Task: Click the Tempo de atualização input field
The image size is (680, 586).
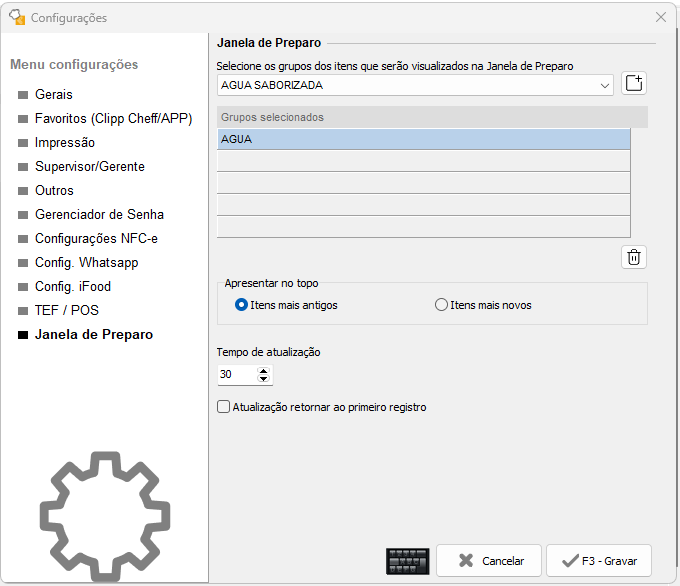Action: click(x=236, y=375)
